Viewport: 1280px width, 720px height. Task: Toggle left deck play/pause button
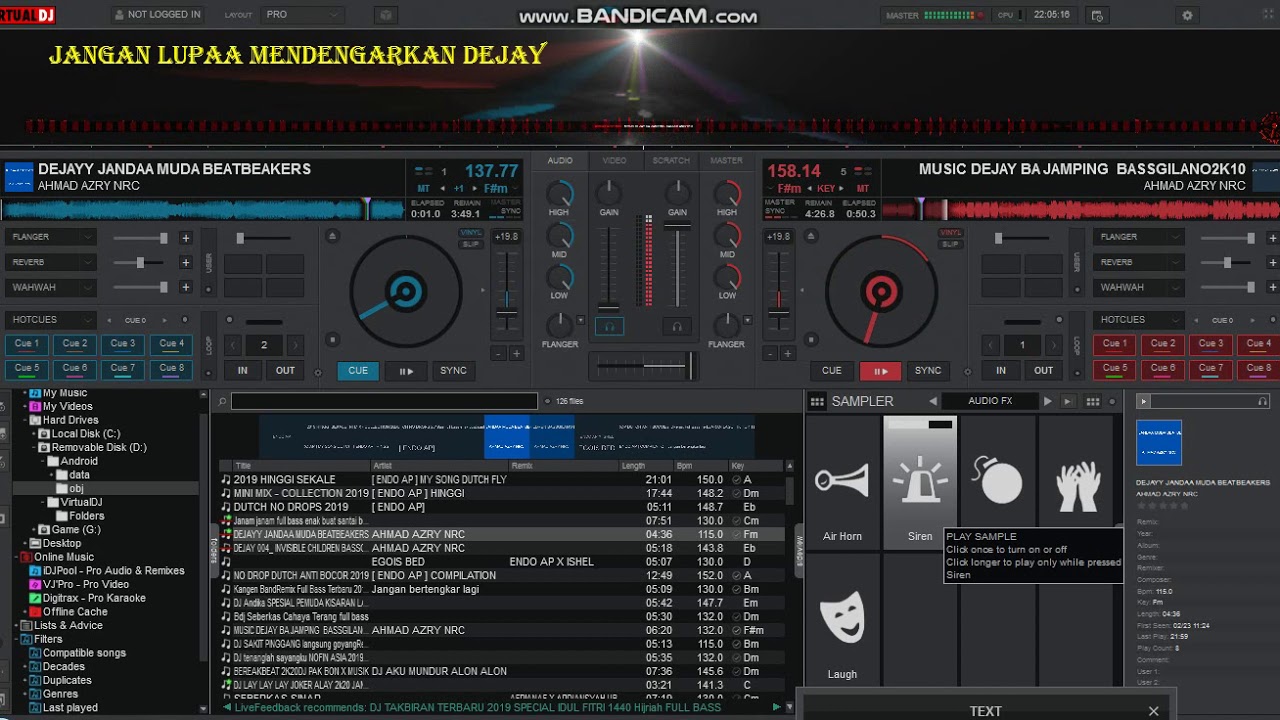click(x=406, y=371)
